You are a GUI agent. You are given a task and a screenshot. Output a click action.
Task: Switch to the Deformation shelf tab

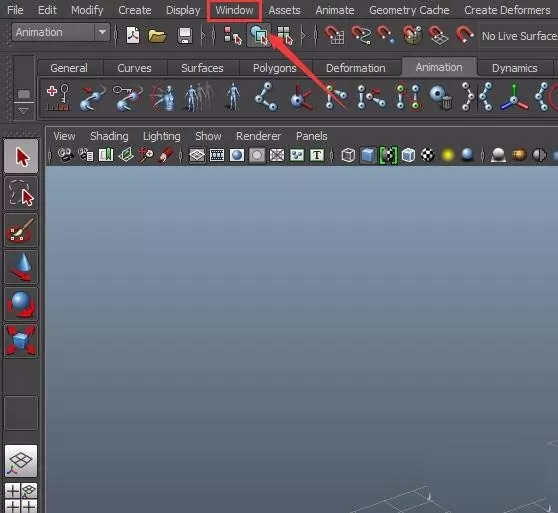356,68
